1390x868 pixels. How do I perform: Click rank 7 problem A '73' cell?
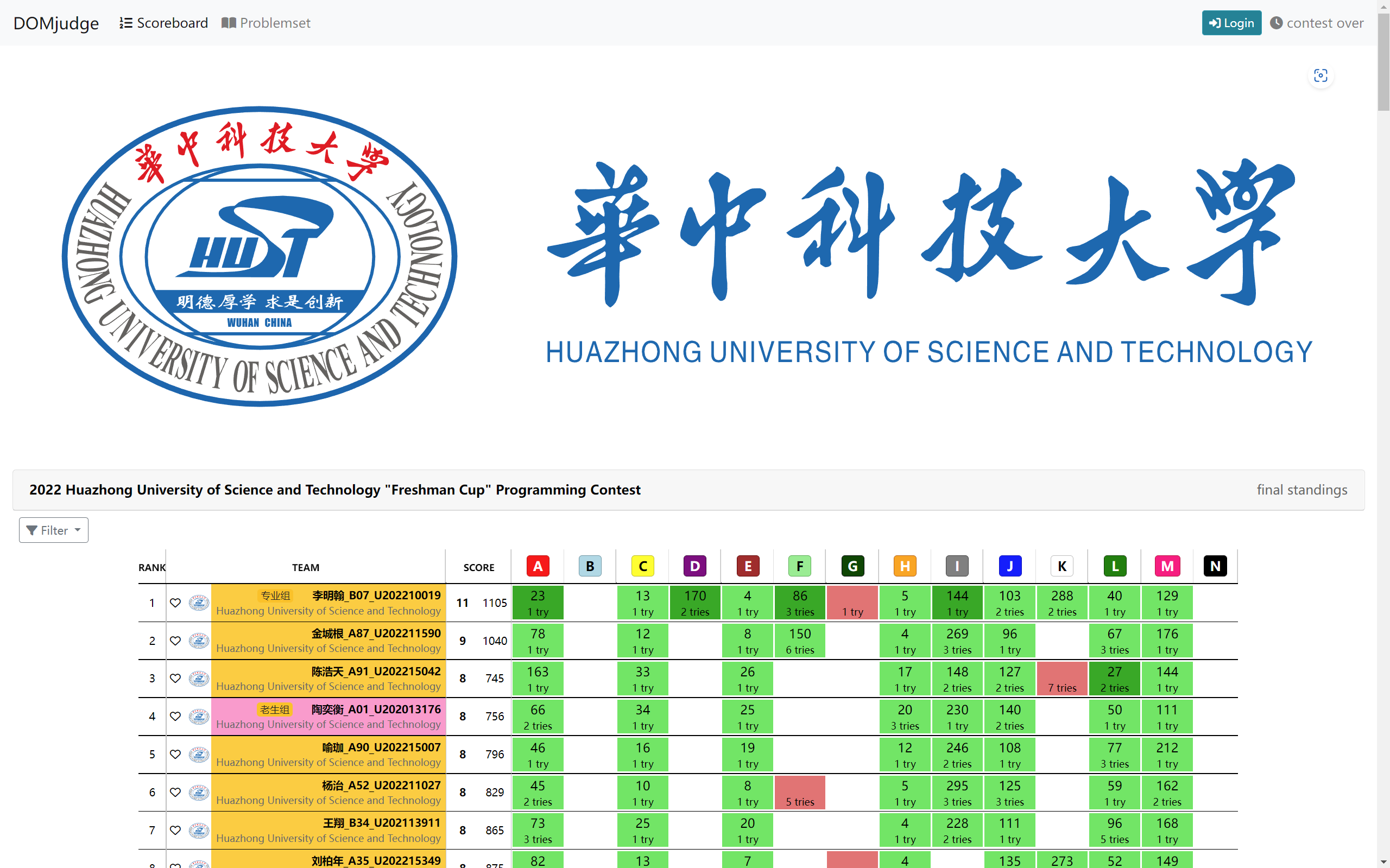click(538, 830)
